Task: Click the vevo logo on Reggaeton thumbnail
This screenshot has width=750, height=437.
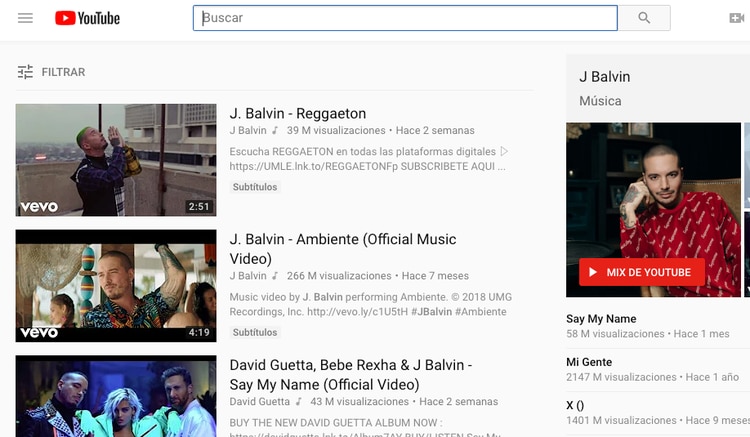Action: pyautogui.click(x=39, y=207)
